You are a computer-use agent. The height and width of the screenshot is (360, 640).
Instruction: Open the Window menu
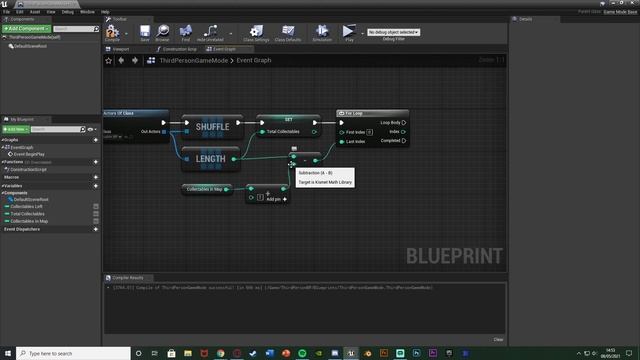87,12
